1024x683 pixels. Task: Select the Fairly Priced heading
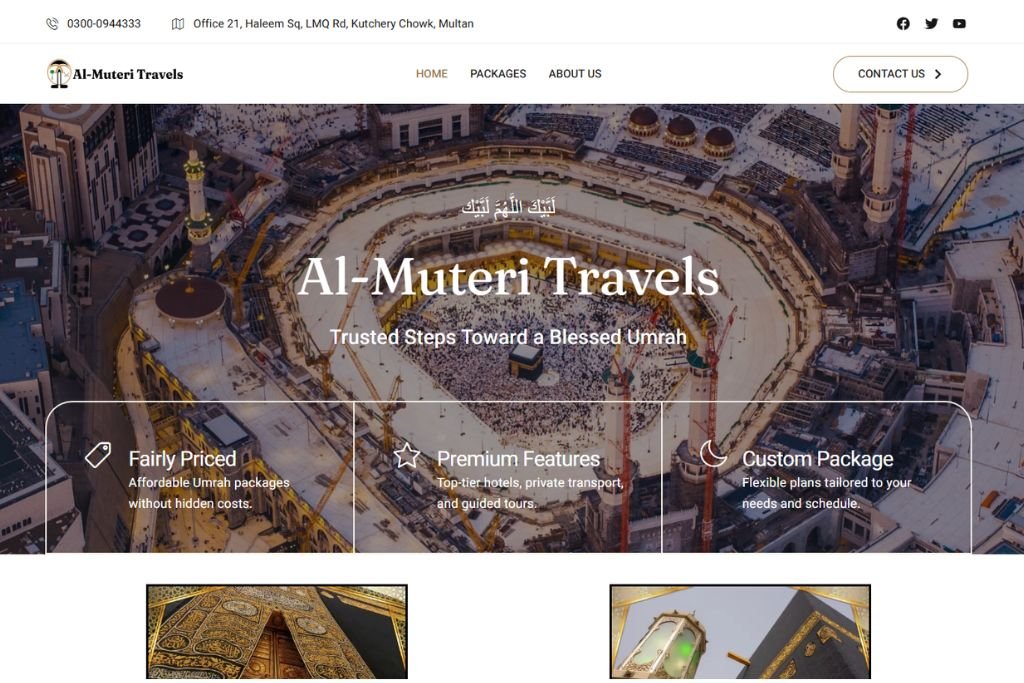click(182, 458)
